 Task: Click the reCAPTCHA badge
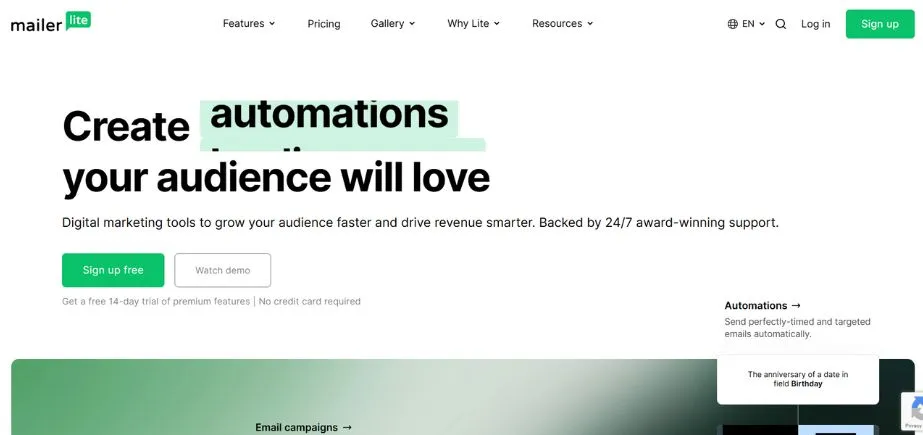[913, 410]
